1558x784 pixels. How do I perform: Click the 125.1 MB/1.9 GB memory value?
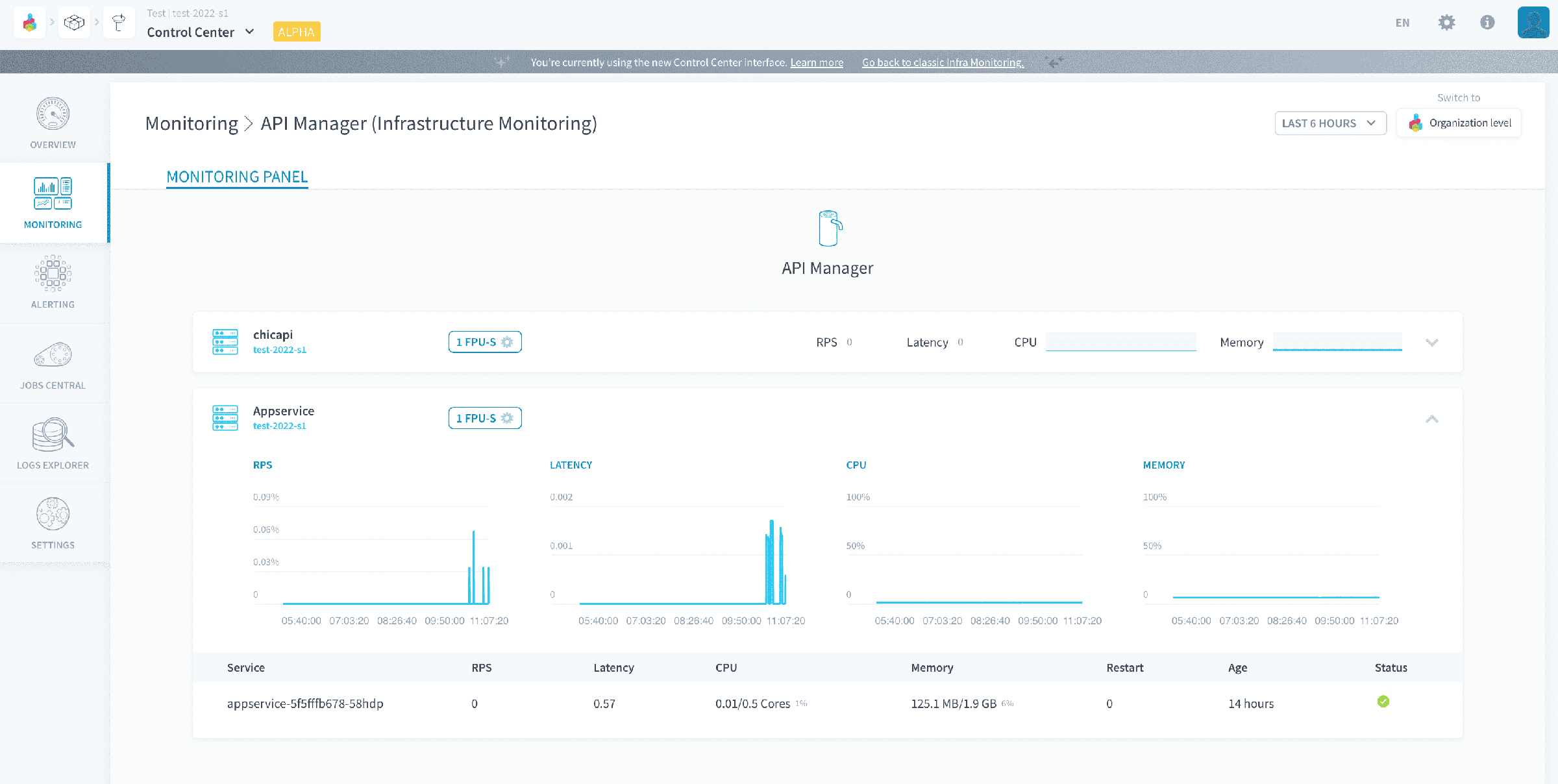coord(954,704)
